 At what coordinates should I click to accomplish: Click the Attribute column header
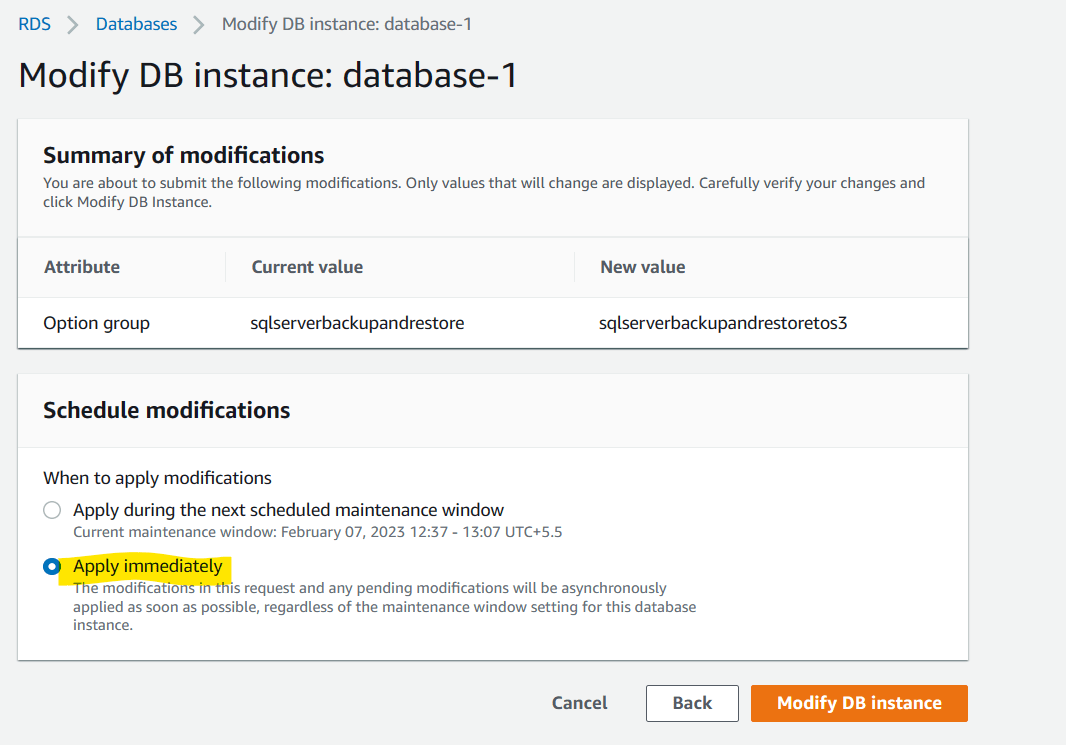82,267
